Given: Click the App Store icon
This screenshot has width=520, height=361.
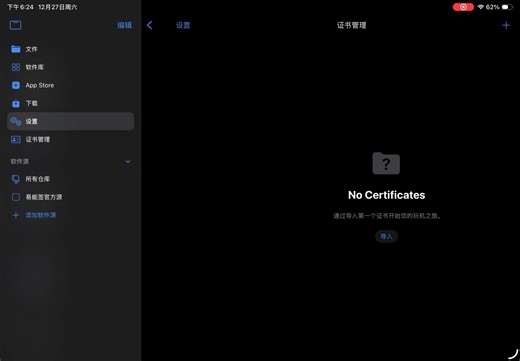Looking at the screenshot, I should pos(16,85).
